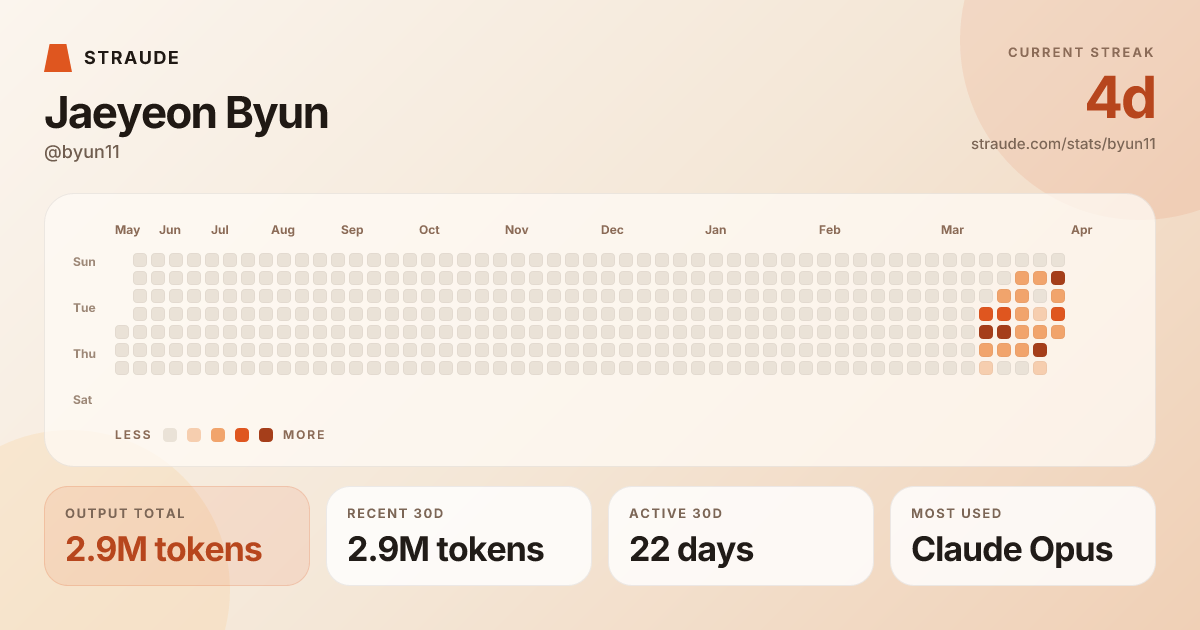The width and height of the screenshot is (1200, 630).
Task: Click the Sun weekday row label
Action: 84,262
